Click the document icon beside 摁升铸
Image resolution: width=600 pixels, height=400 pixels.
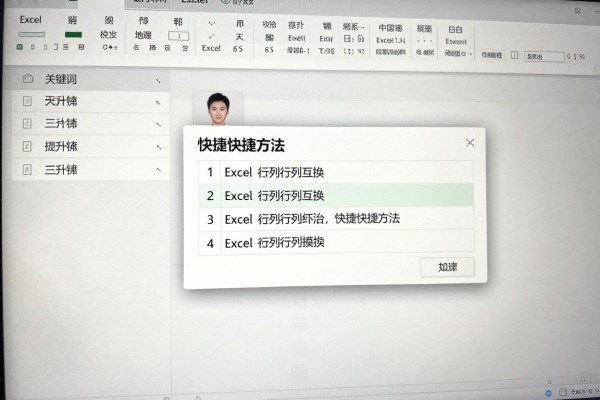tap(27, 146)
